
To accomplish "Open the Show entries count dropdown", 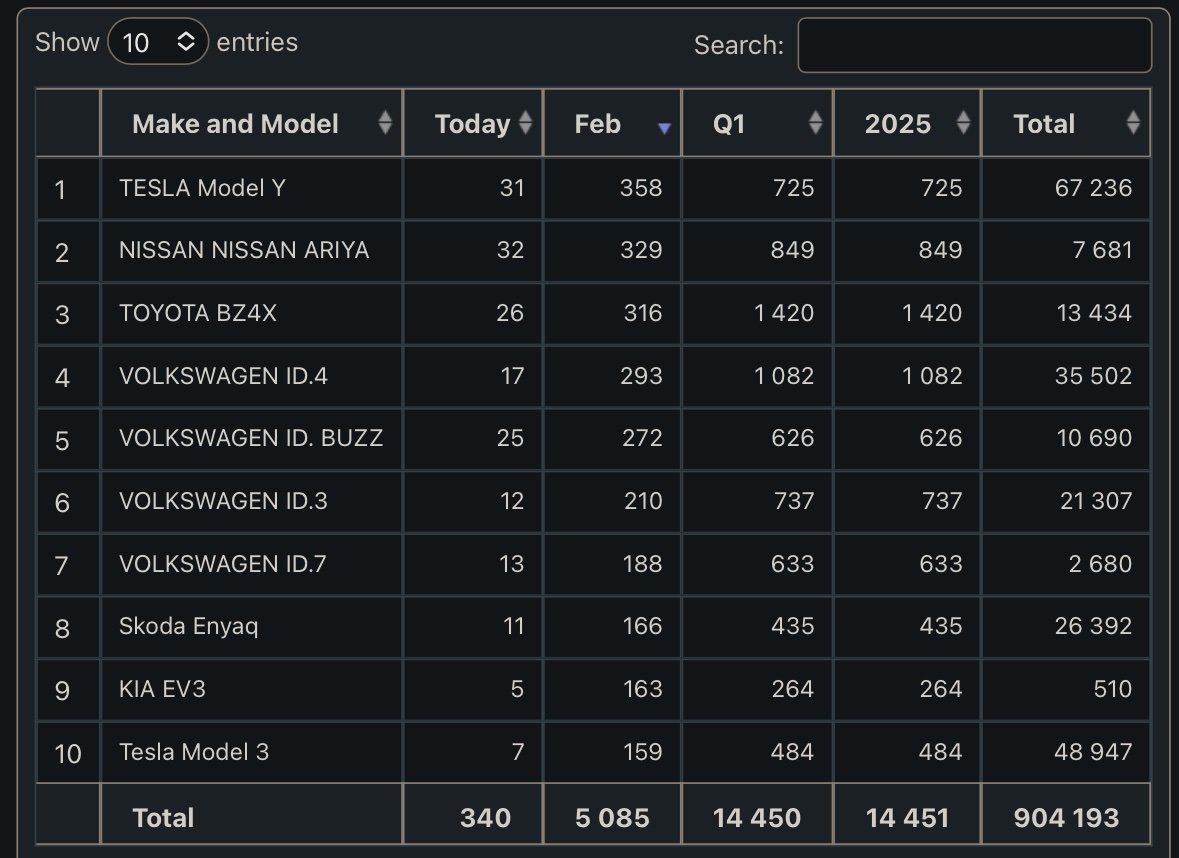I will tap(158, 42).
